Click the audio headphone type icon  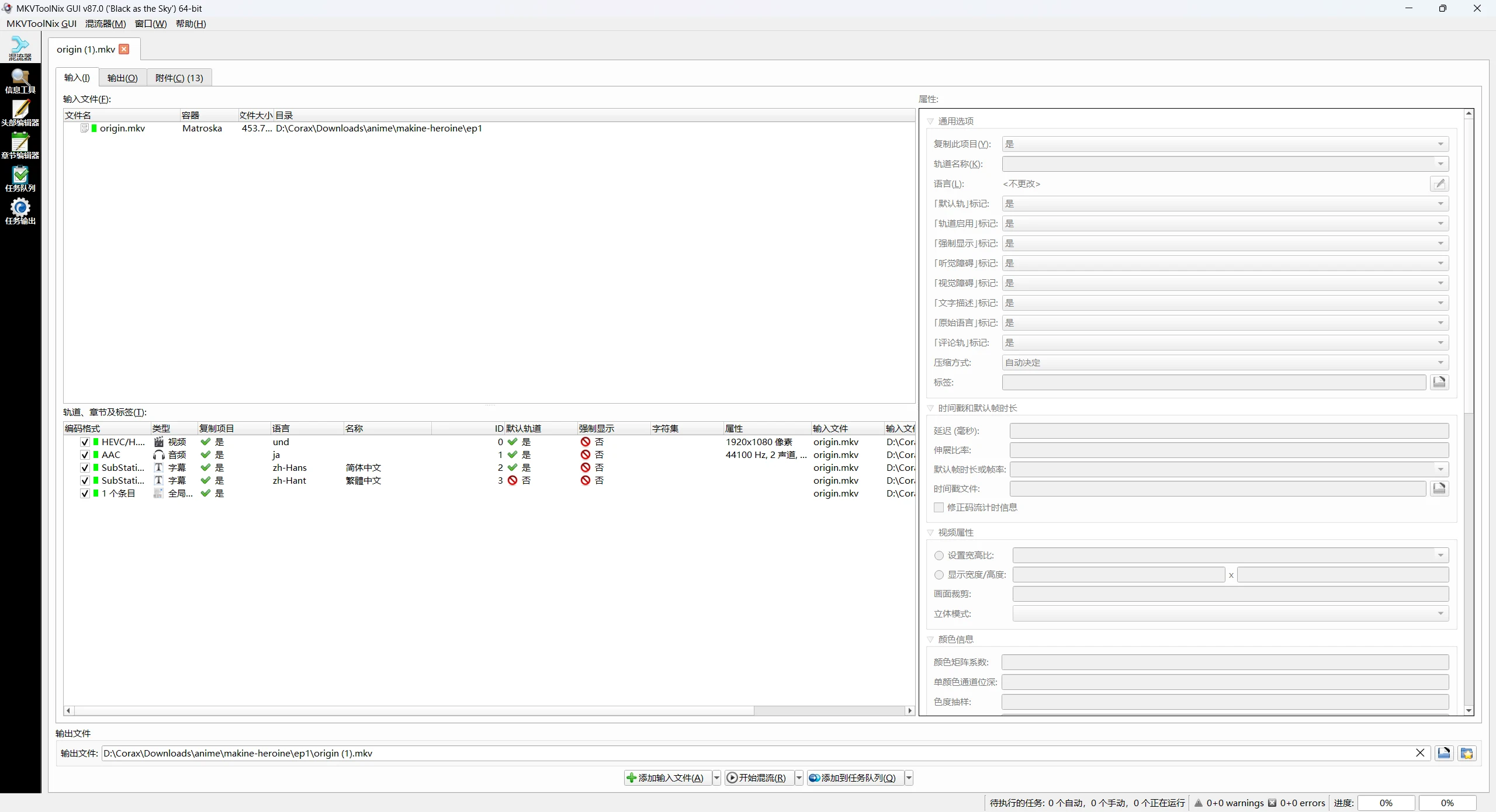[158, 454]
